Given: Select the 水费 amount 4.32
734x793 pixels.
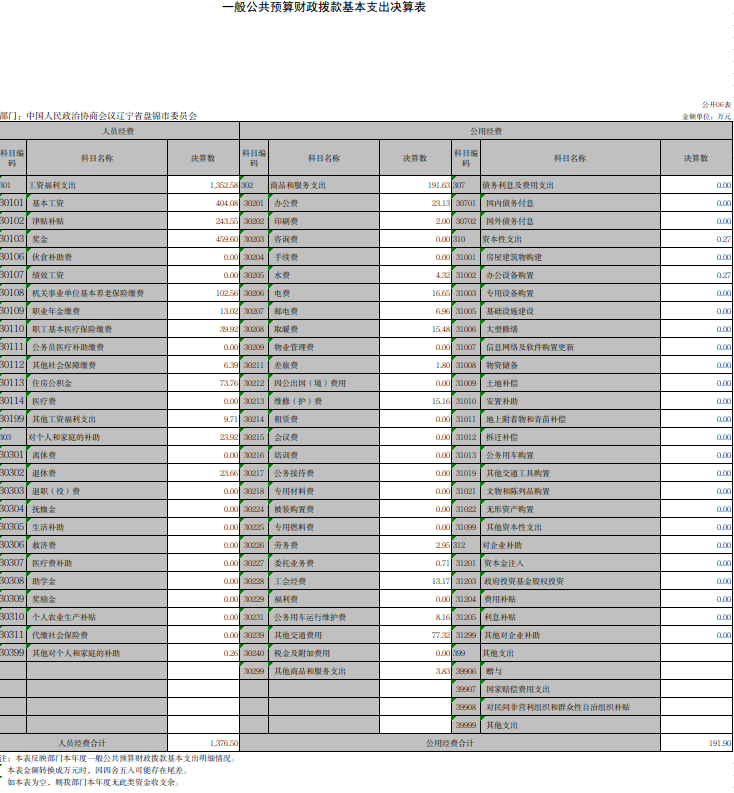Looking at the screenshot, I should pyautogui.click(x=443, y=275).
